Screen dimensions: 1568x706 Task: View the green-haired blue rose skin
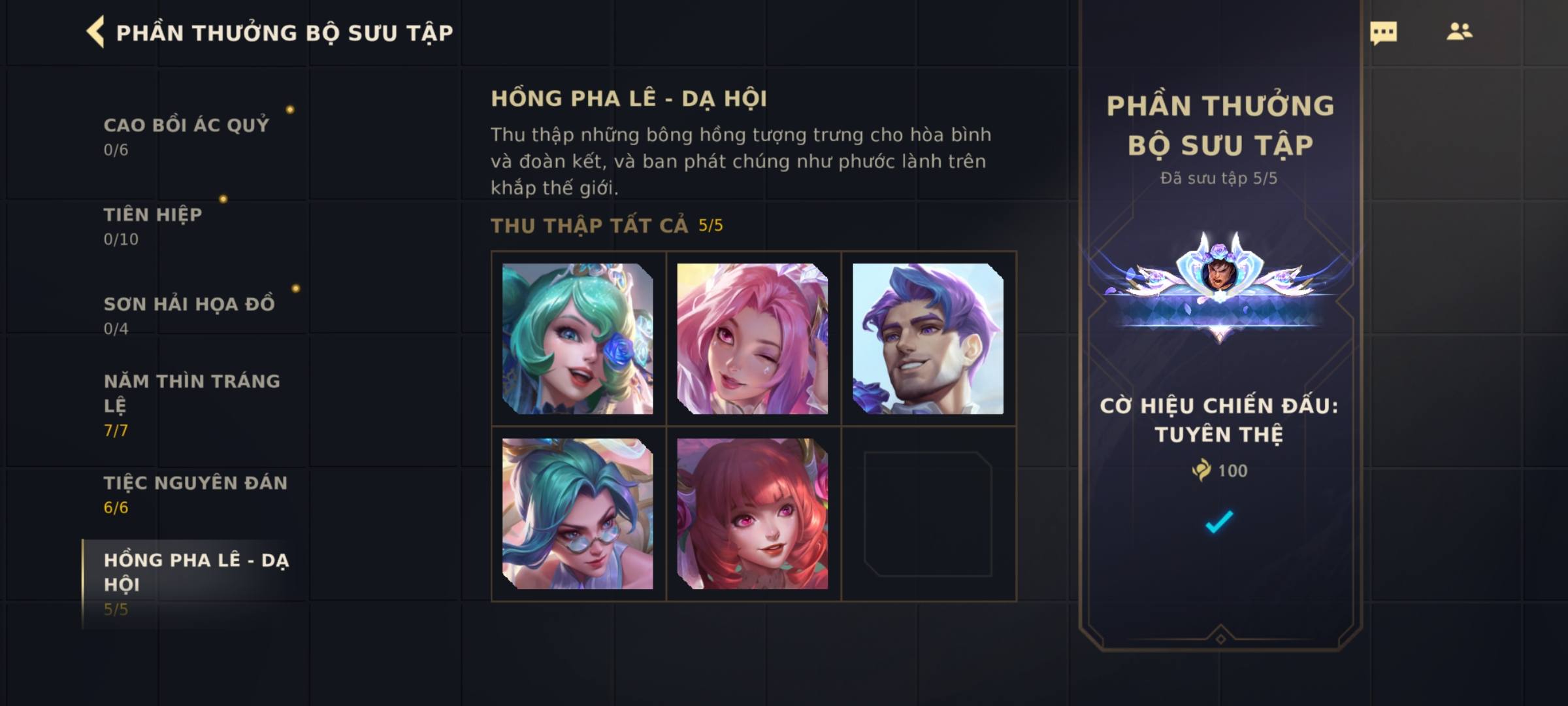578,339
